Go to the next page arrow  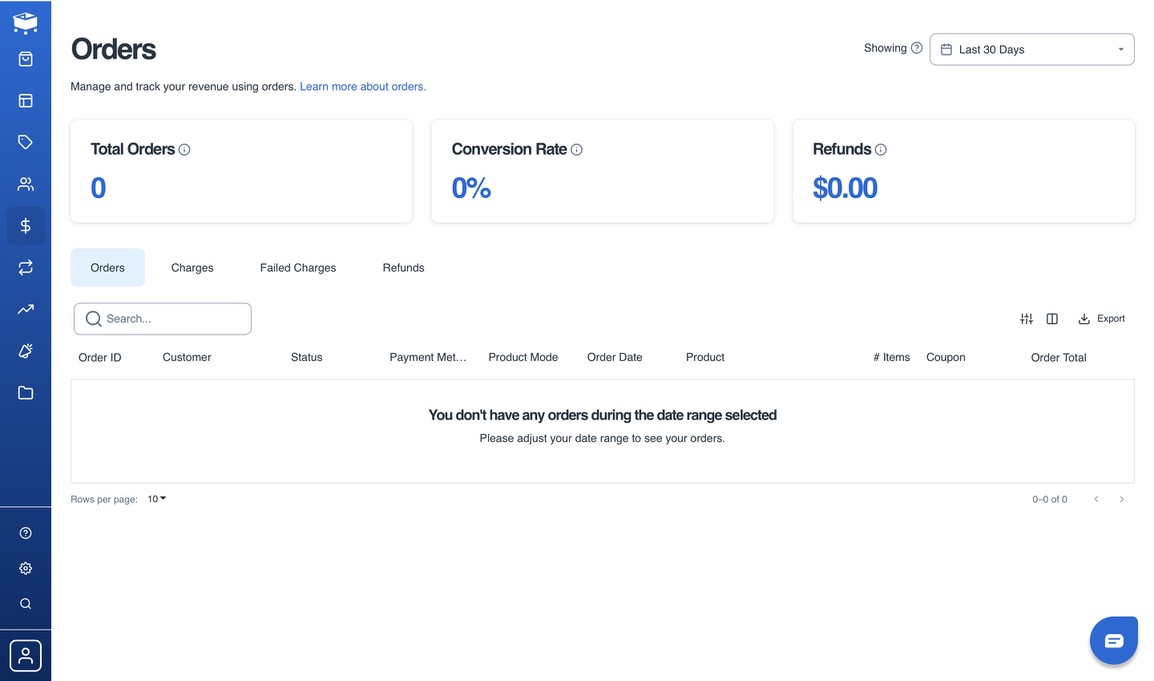click(x=1122, y=499)
